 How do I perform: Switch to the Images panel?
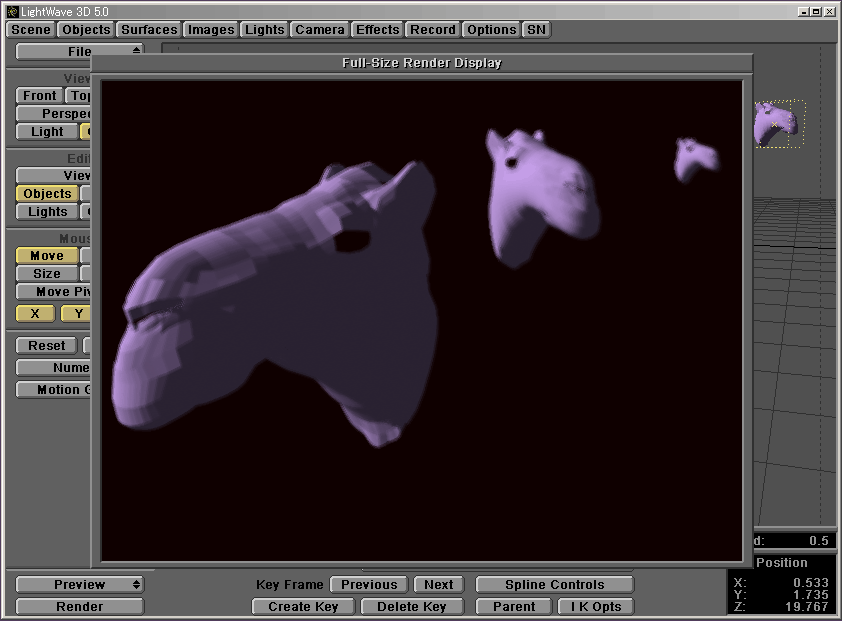click(x=211, y=30)
